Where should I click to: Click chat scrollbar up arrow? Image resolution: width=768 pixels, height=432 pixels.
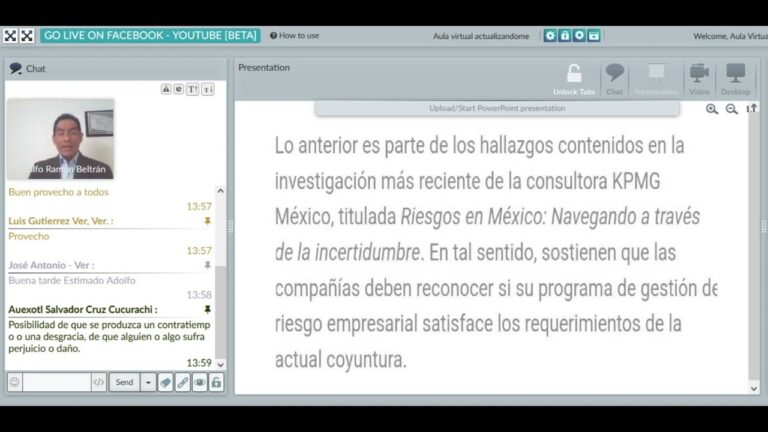coord(220,191)
